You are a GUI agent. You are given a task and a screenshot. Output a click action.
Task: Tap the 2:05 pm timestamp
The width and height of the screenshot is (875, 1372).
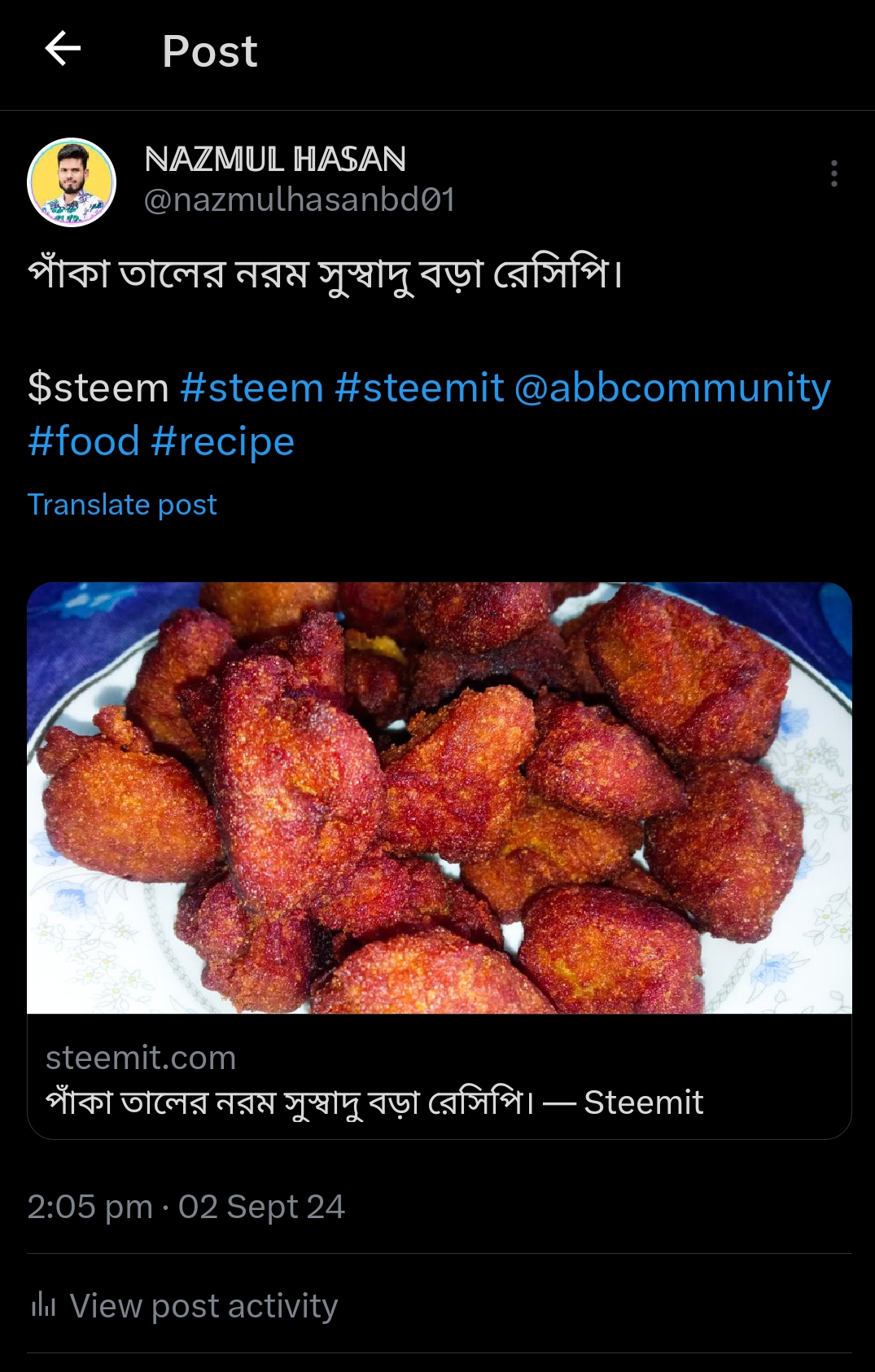click(90, 1207)
